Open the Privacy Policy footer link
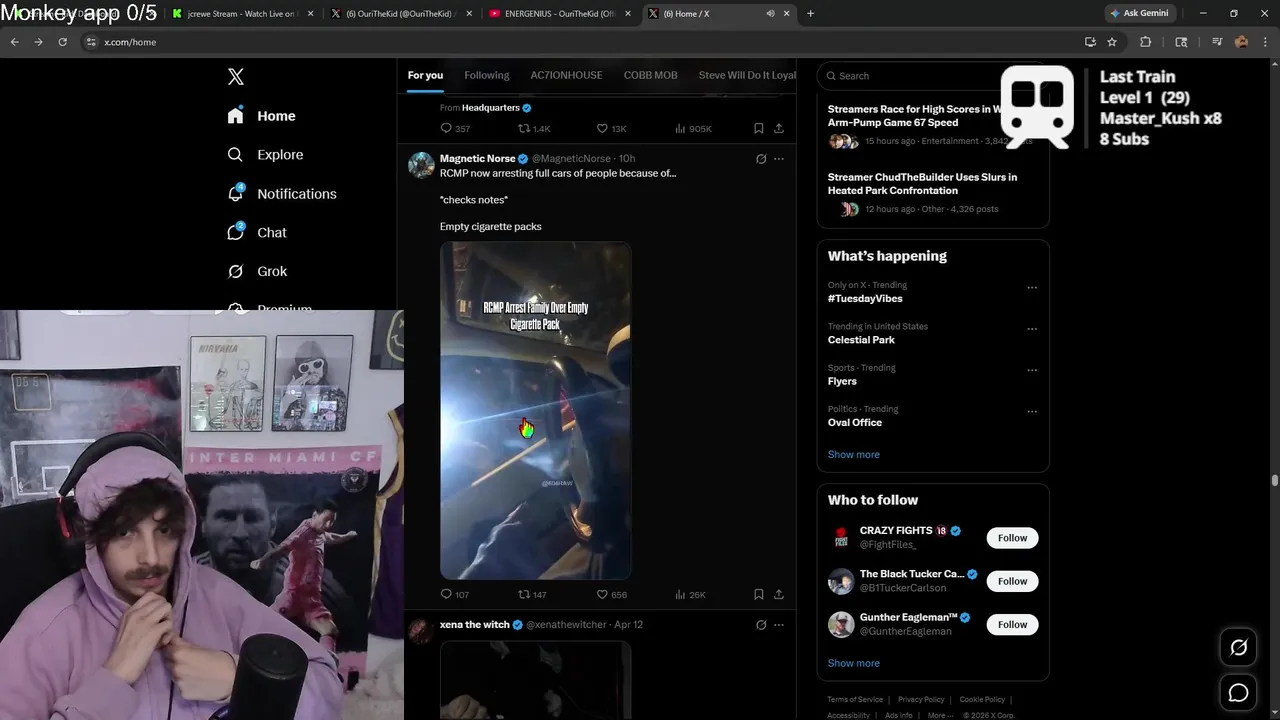Image resolution: width=1280 pixels, height=720 pixels. point(921,700)
